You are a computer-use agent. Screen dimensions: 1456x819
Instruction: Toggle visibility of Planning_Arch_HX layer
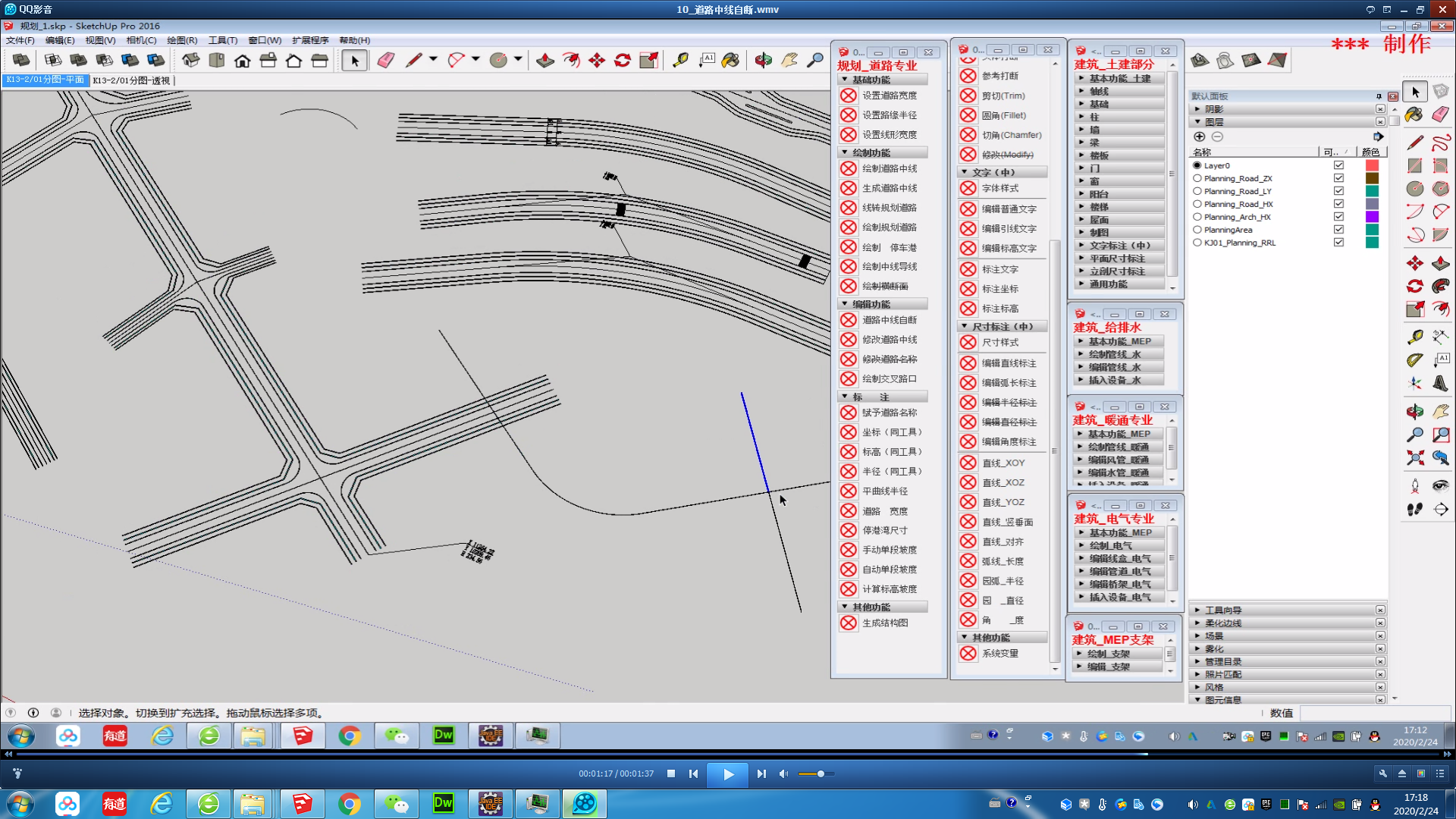[1338, 217]
